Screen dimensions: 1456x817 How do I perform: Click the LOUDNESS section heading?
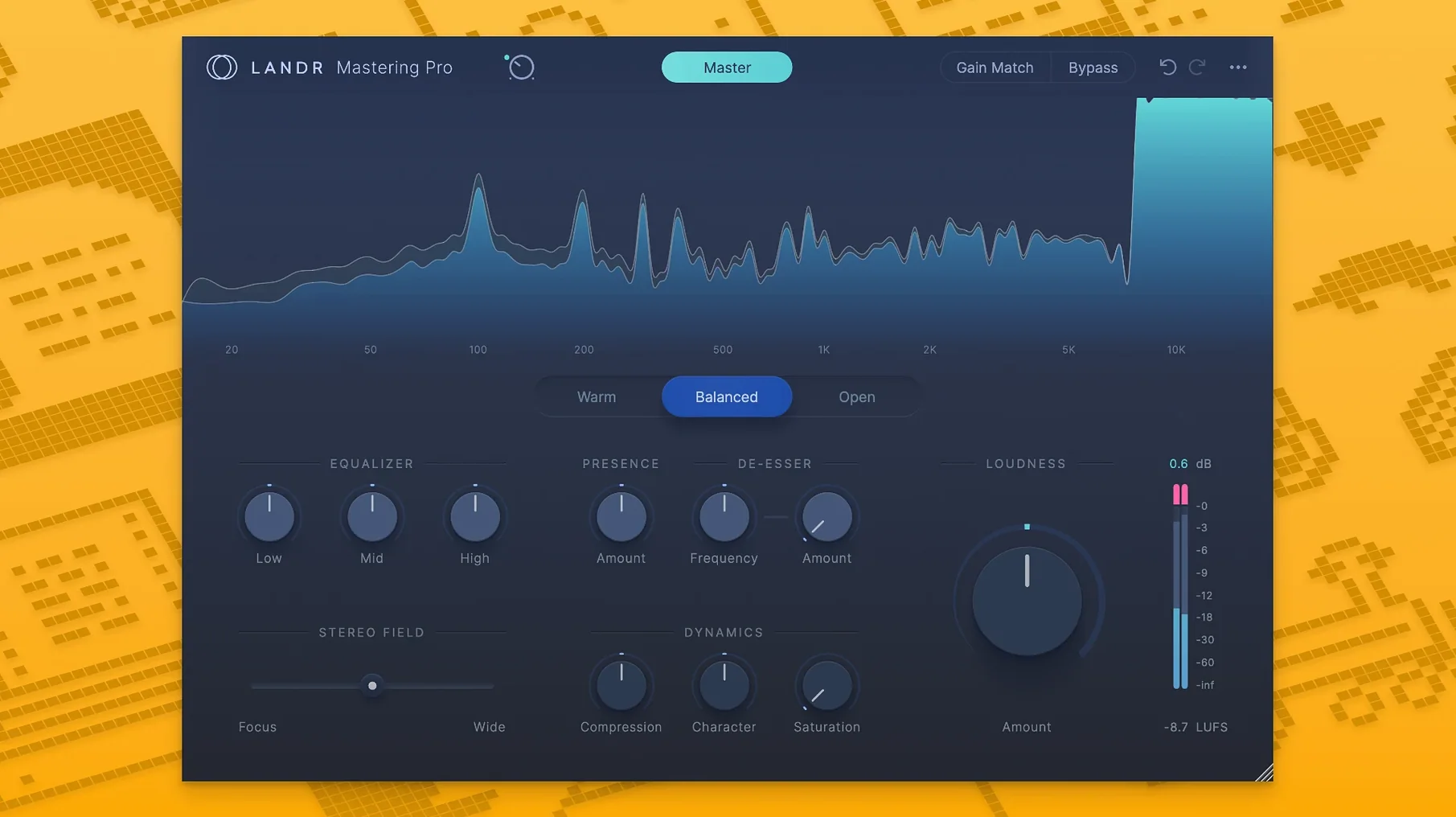[x=1026, y=464]
